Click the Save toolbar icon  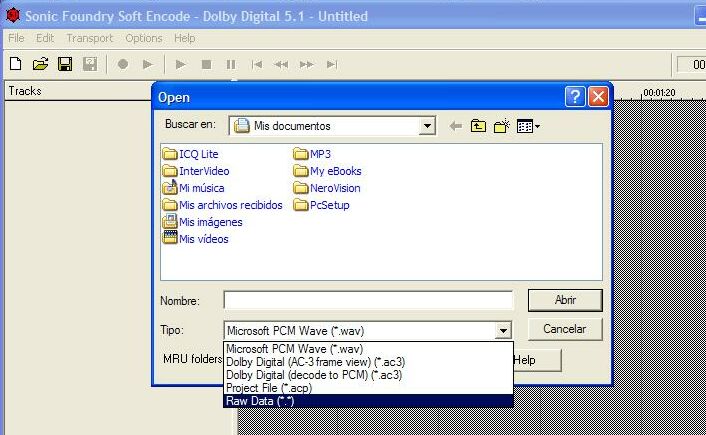point(65,64)
